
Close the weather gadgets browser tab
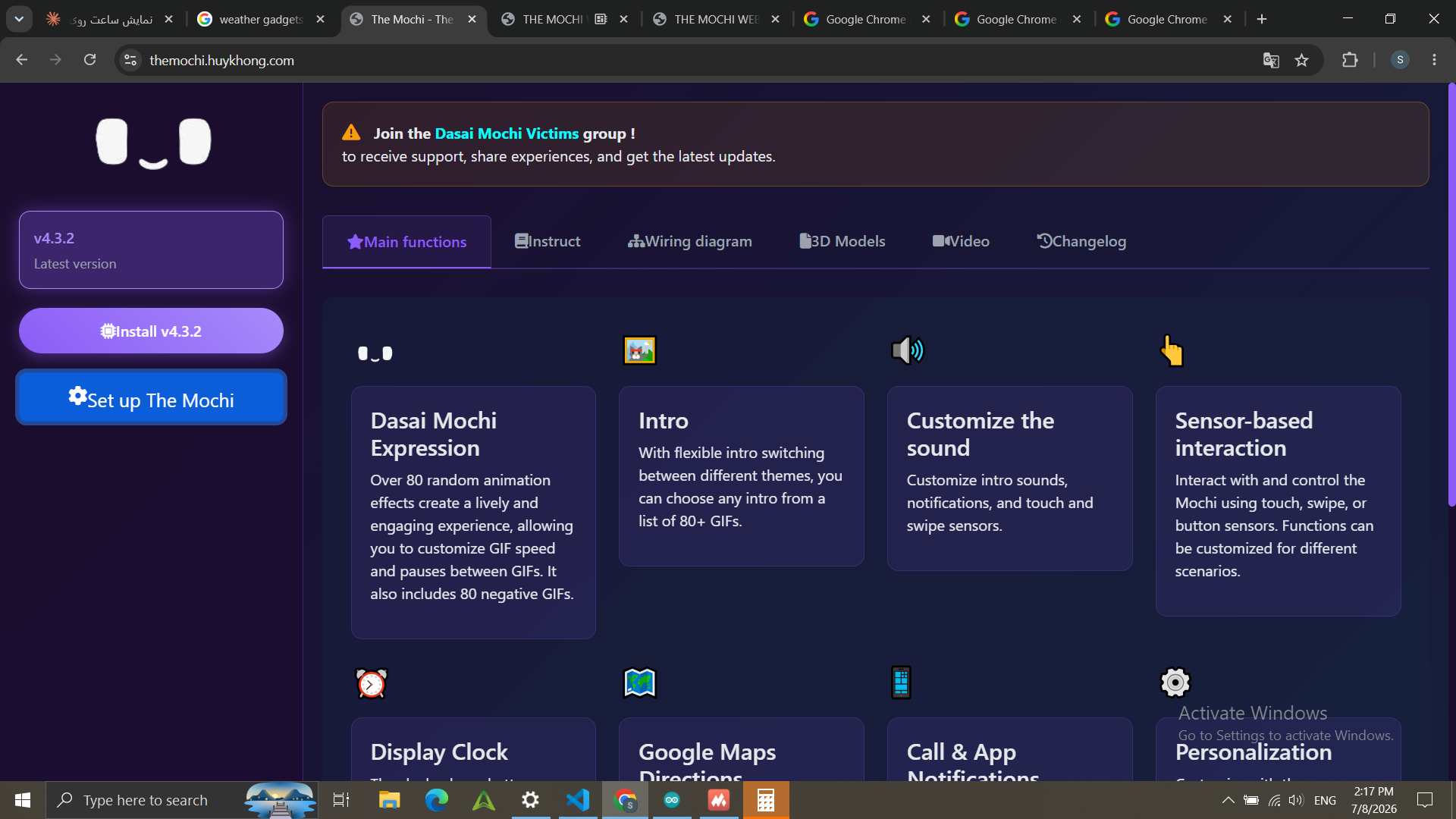tap(321, 19)
